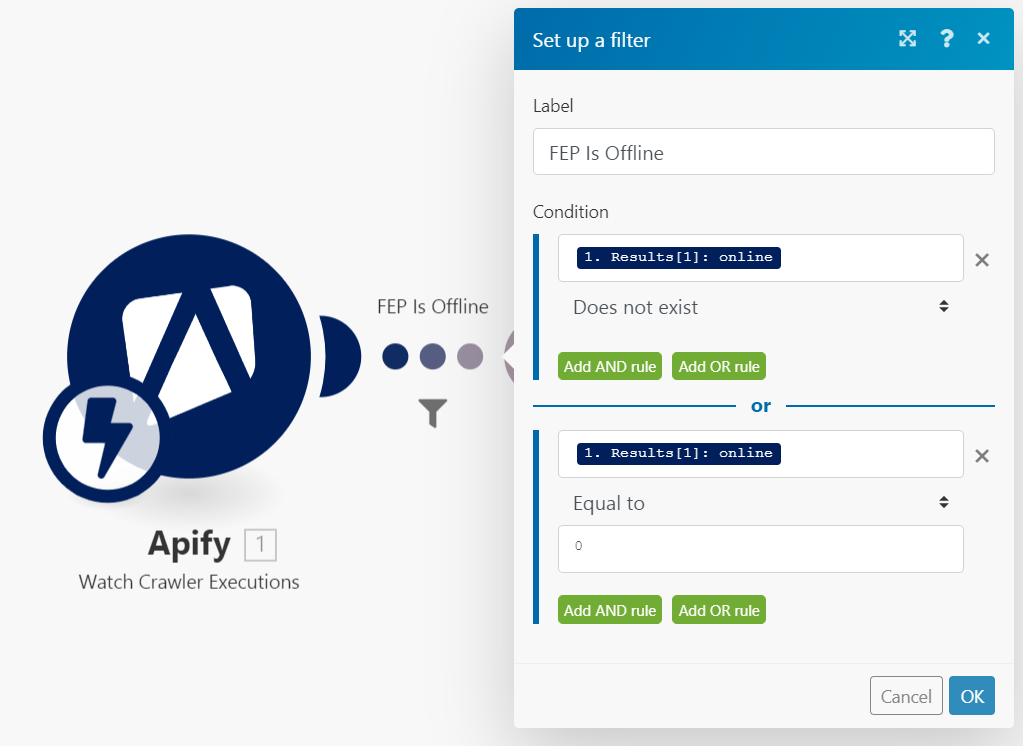Expand the filter dialog to fullscreen
Screen dimensions: 1023x746
[x=907, y=39]
